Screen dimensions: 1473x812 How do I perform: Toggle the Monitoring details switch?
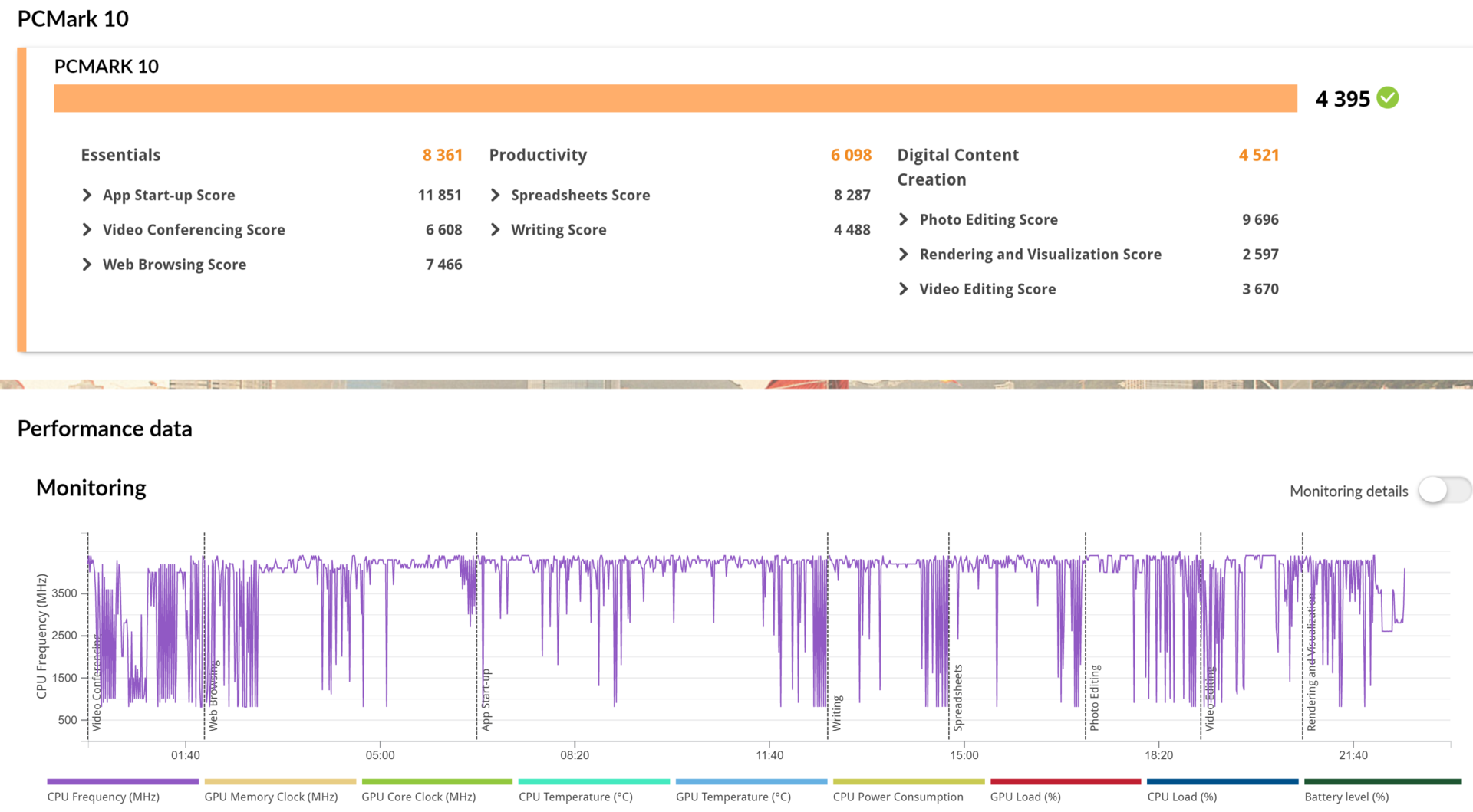(1445, 491)
